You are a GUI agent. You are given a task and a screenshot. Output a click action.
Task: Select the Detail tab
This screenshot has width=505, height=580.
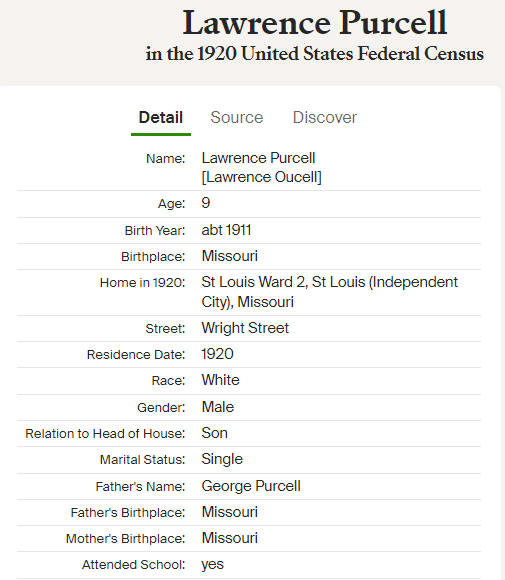[161, 117]
